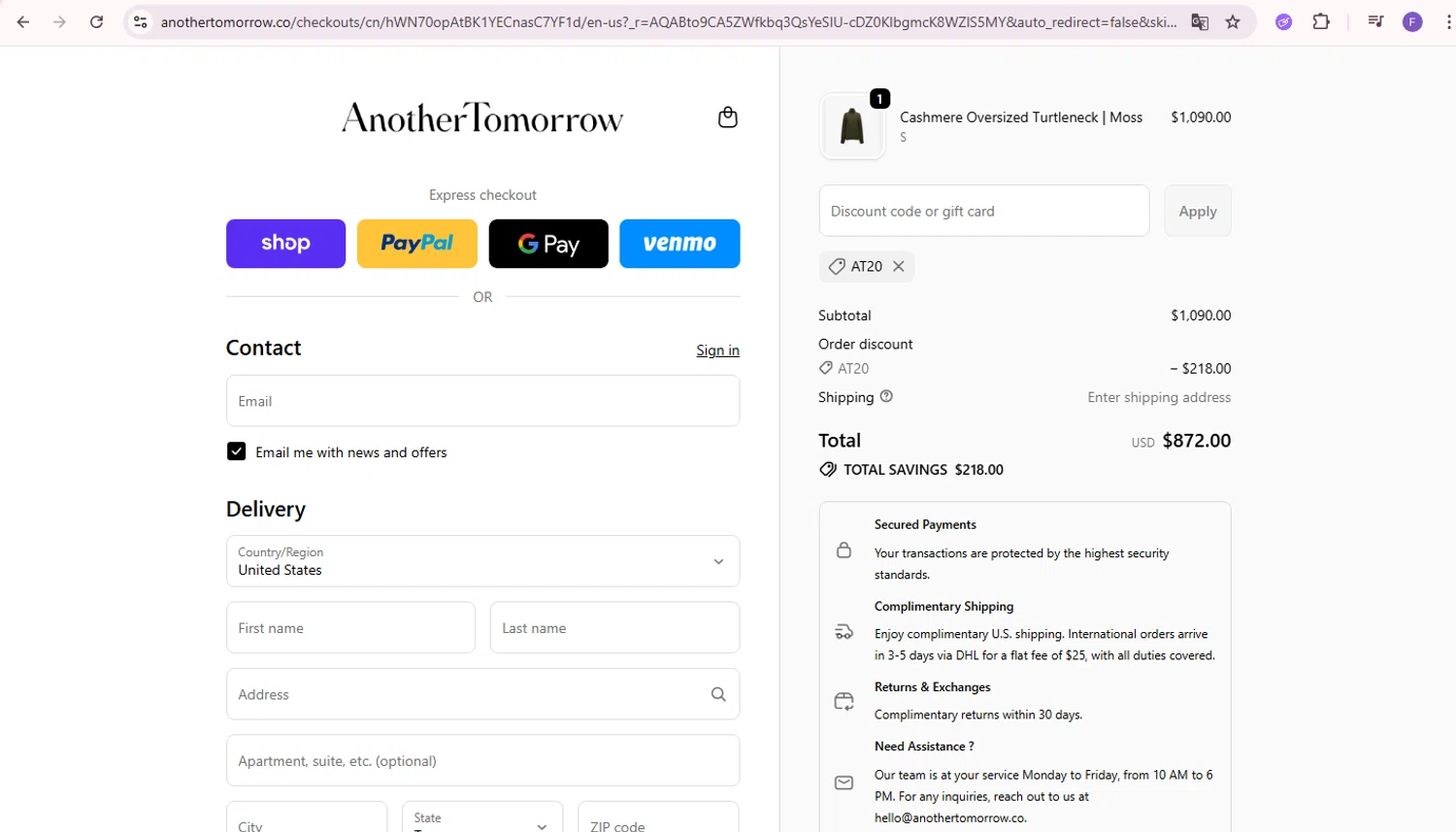Focus the ZIP code field
The width and height of the screenshot is (1456, 832).
[658, 816]
